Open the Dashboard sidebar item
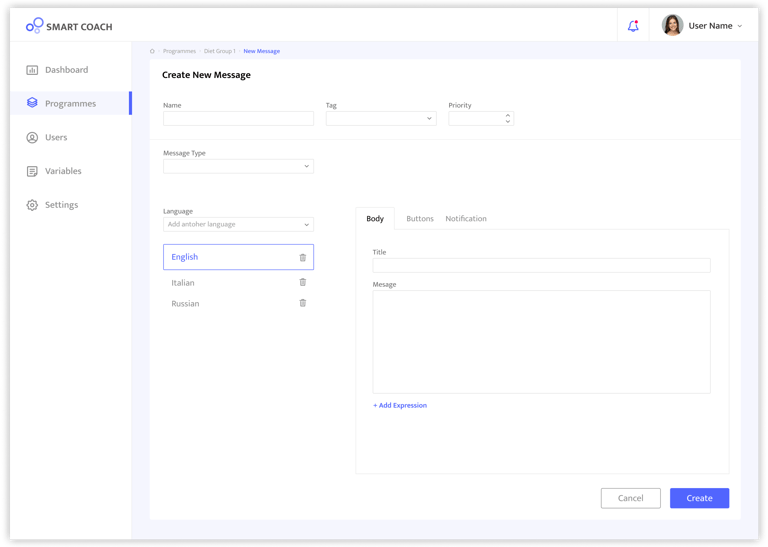Viewport: 768px width, 547px height. tap(66, 70)
